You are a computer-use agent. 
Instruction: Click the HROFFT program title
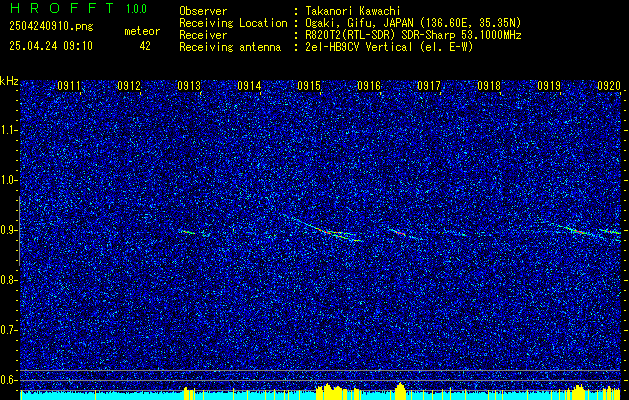[x=62, y=8]
